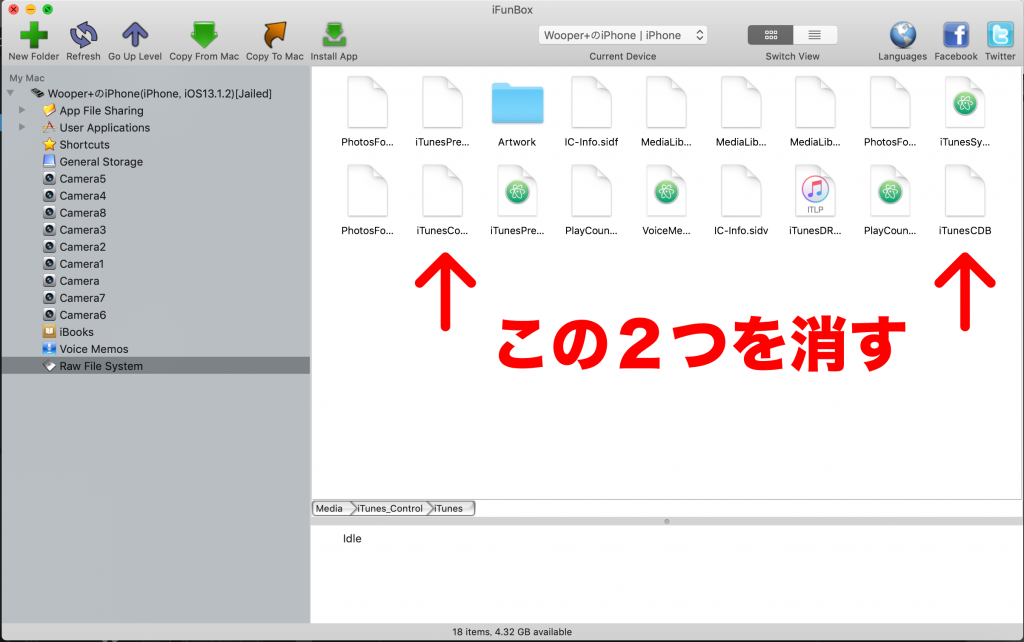Click the Copy To Mac icon

[274, 35]
